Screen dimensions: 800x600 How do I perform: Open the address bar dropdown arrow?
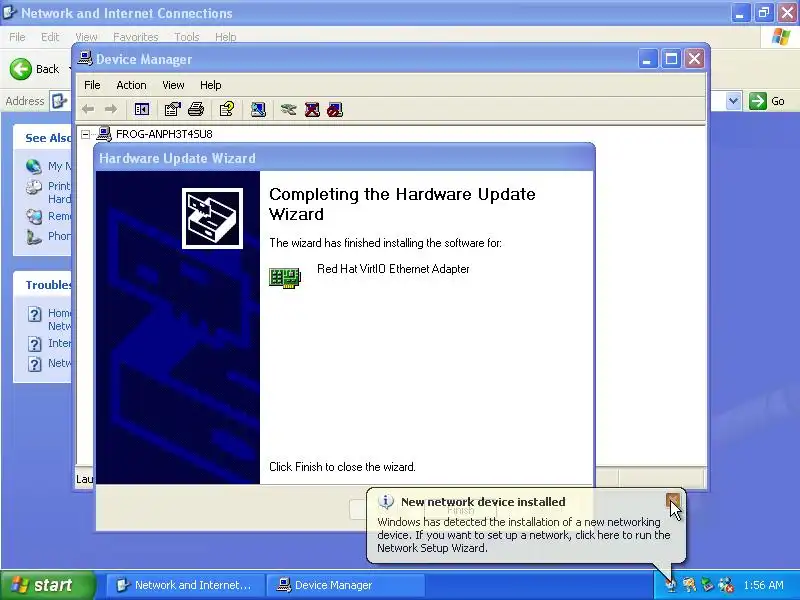[x=733, y=101]
